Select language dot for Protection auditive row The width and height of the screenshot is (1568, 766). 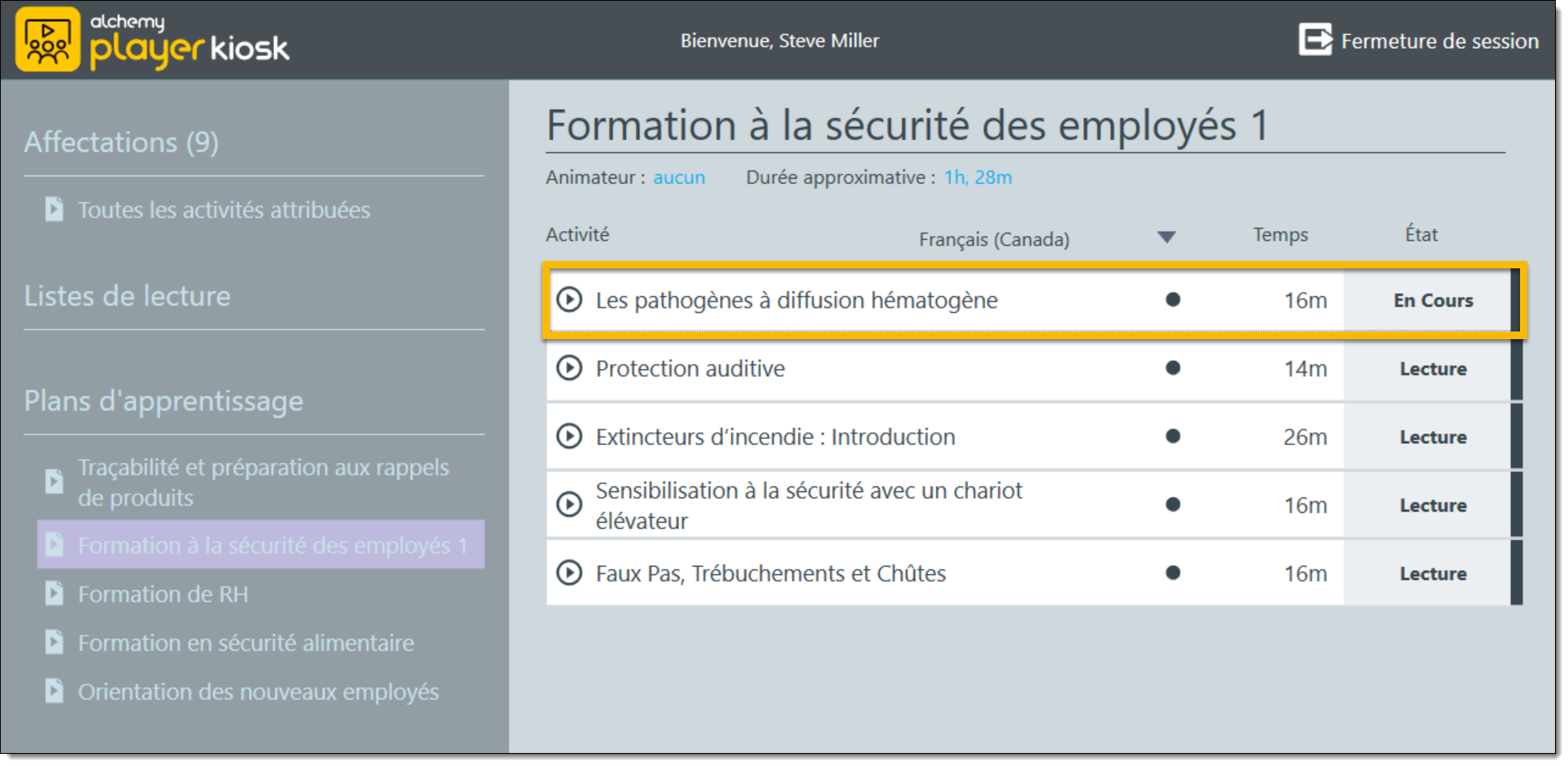tap(1173, 368)
